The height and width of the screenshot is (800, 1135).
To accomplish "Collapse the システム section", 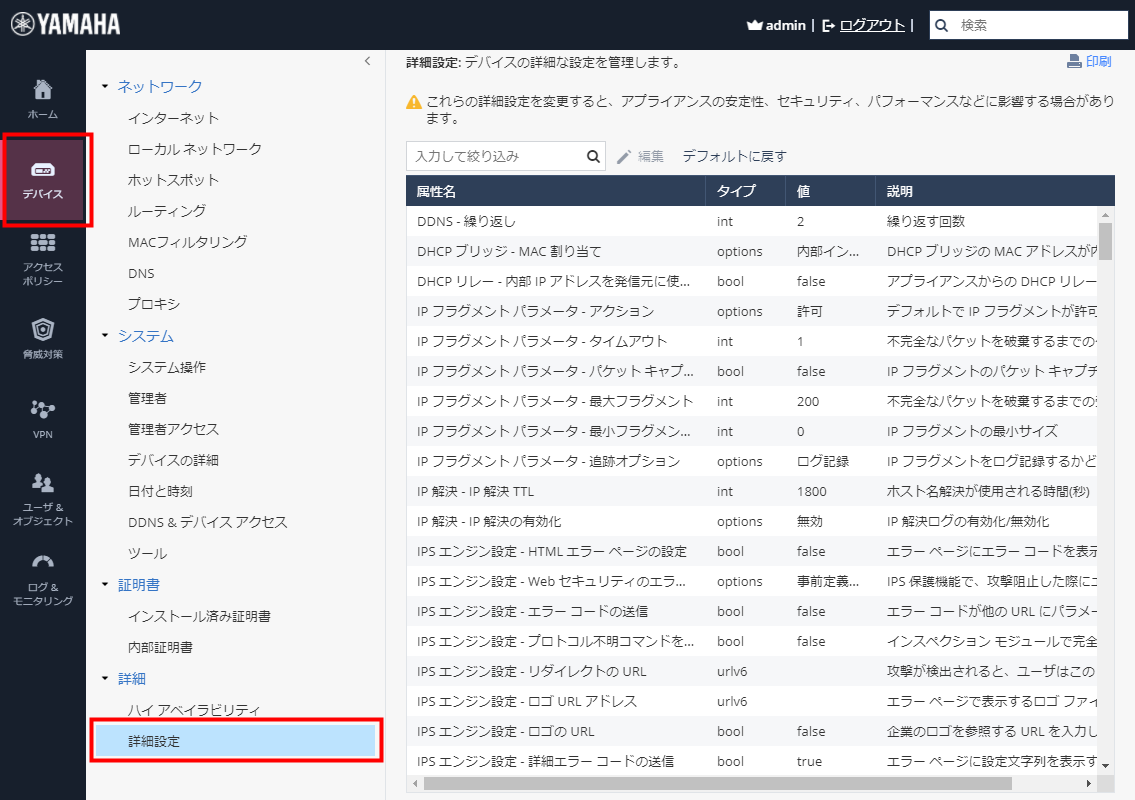I will tap(104, 334).
